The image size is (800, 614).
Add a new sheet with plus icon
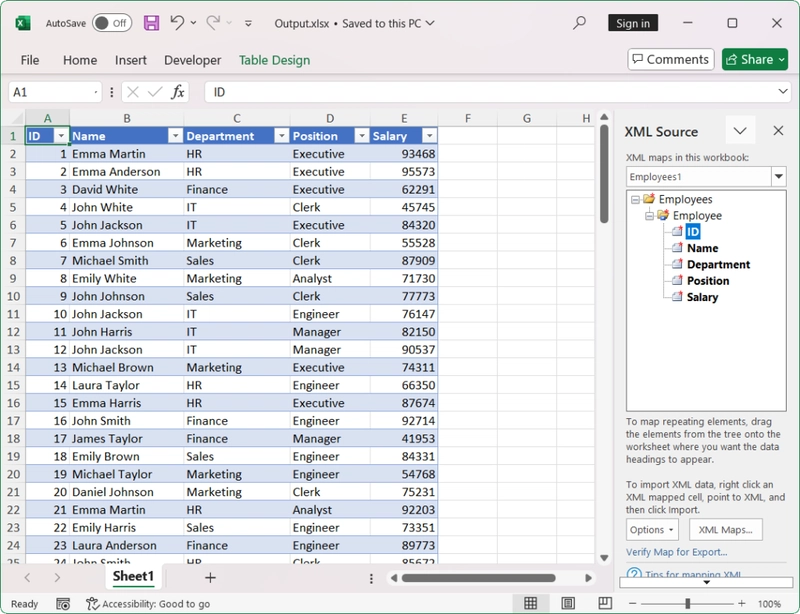(210, 577)
